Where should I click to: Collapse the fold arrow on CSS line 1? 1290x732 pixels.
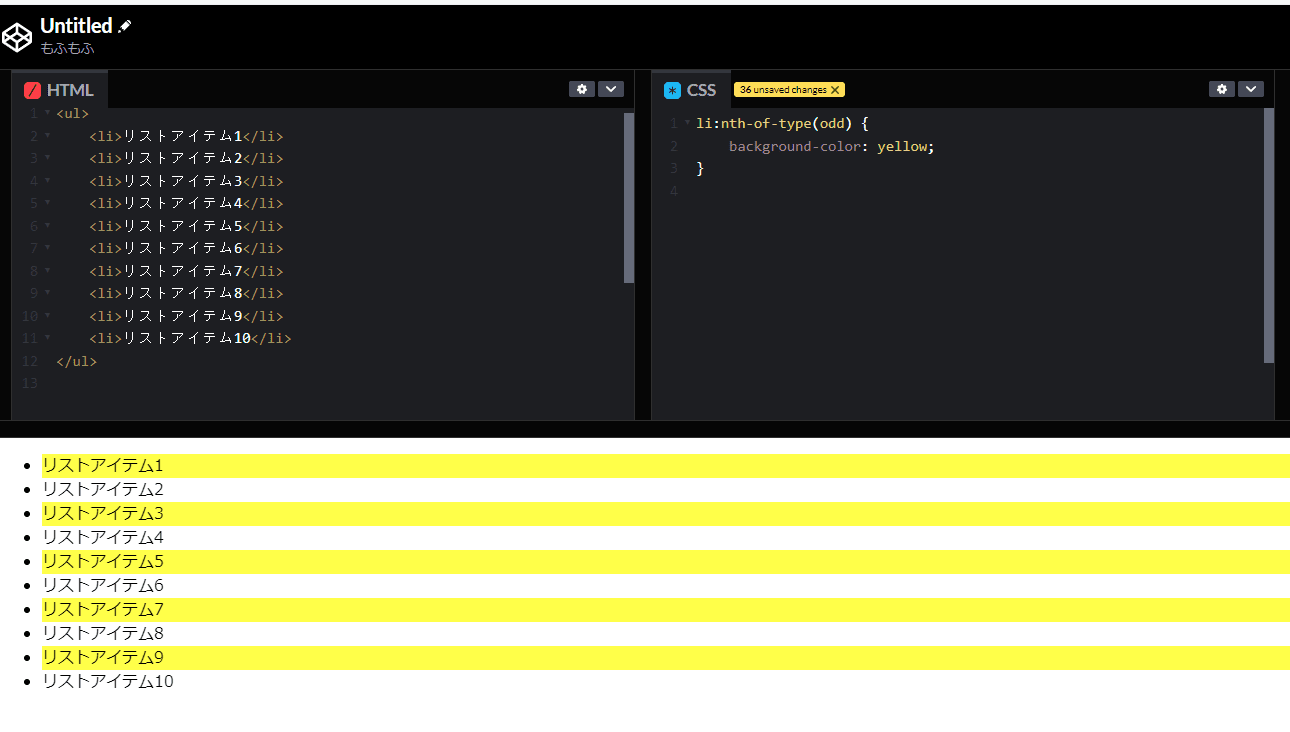[x=685, y=123]
